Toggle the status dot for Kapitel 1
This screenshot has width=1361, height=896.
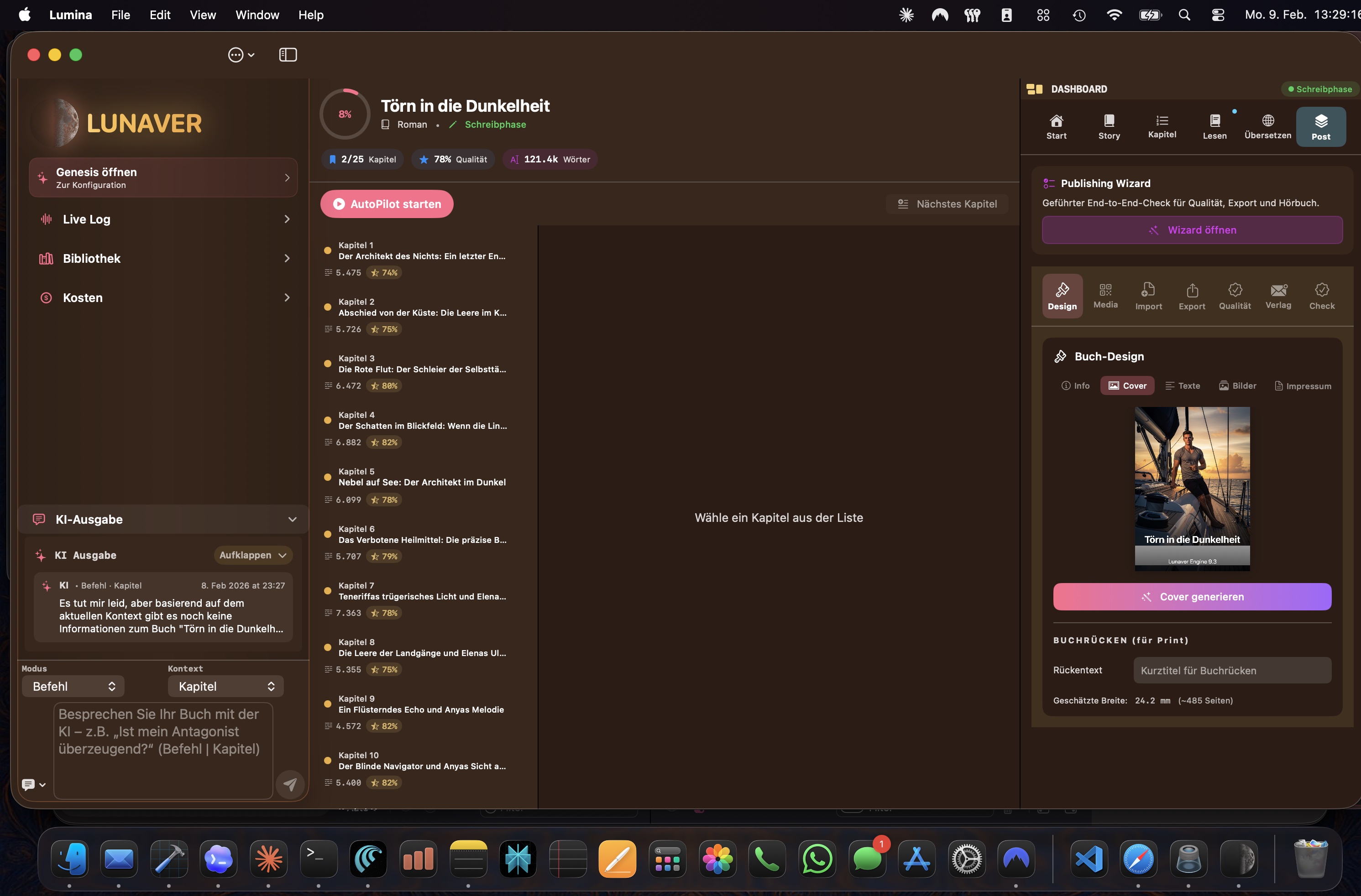[x=327, y=250]
